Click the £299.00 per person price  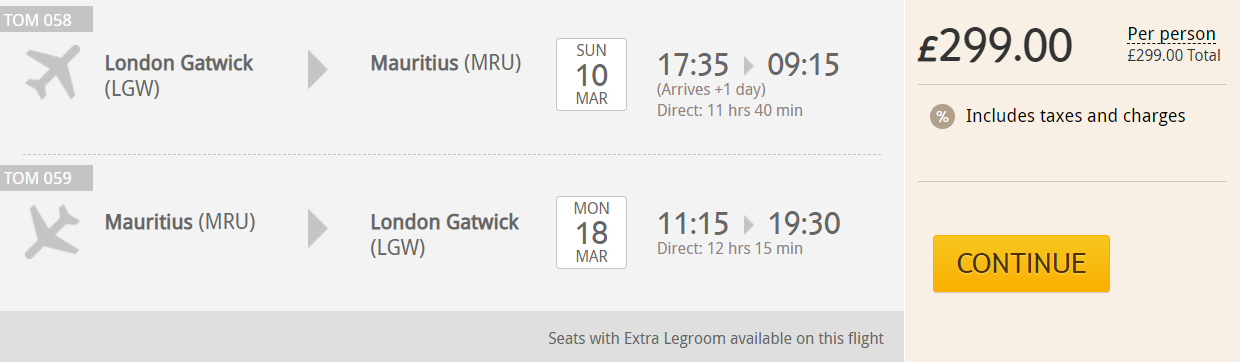[995, 45]
